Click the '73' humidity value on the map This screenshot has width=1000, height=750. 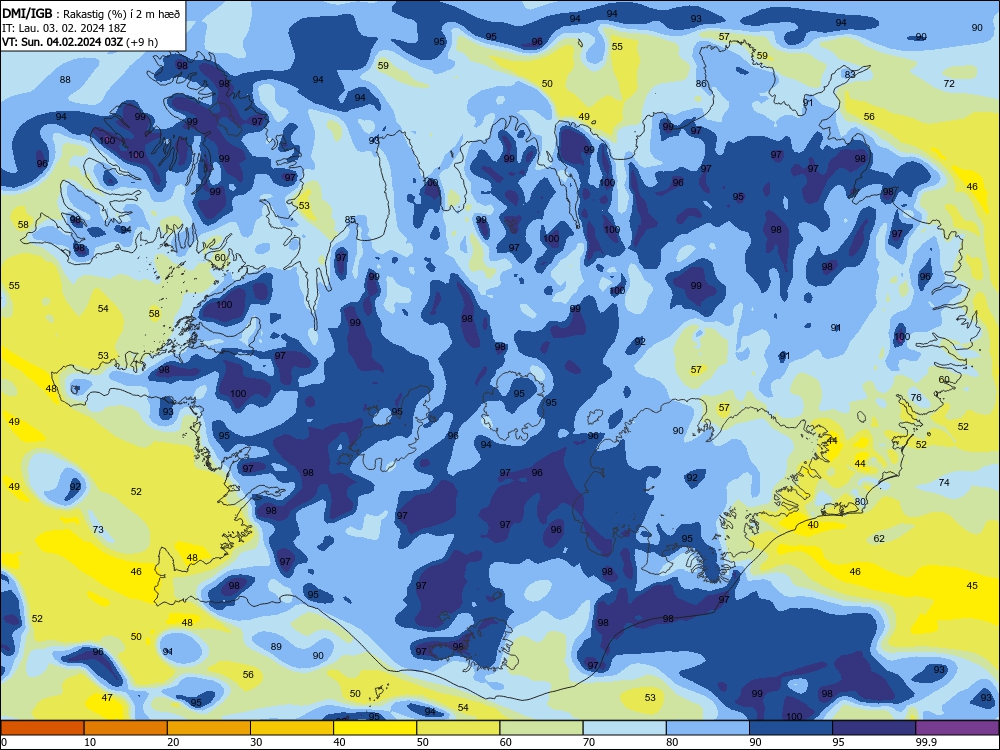(98, 529)
